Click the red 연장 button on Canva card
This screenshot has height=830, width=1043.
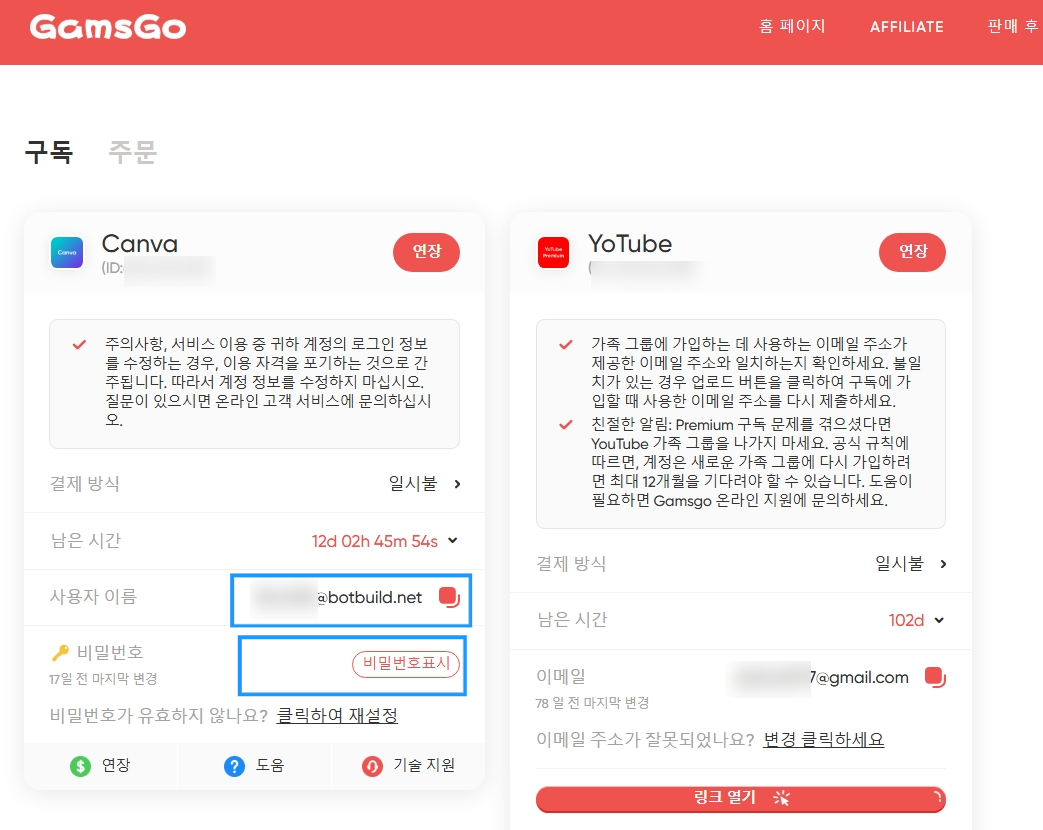[426, 252]
